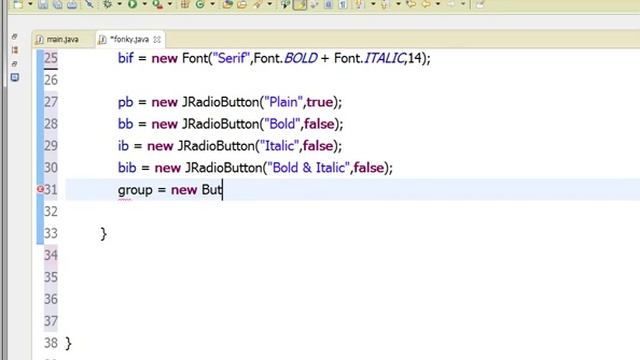
Task: Click the Debug bug icon in toolbar
Action: tap(108, 4)
